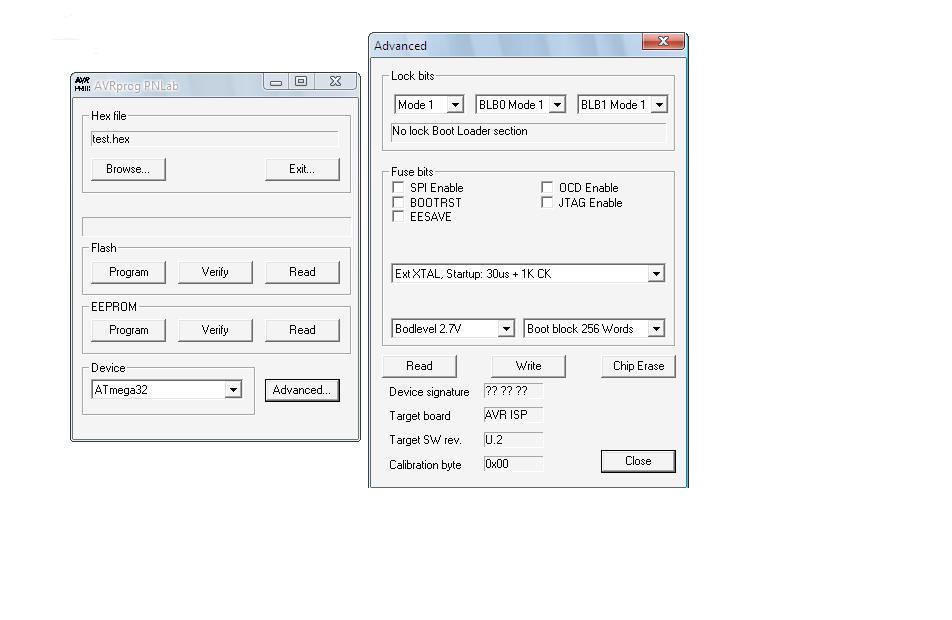Click the test.hex file path field
This screenshot has width=952, height=620.
[x=215, y=139]
